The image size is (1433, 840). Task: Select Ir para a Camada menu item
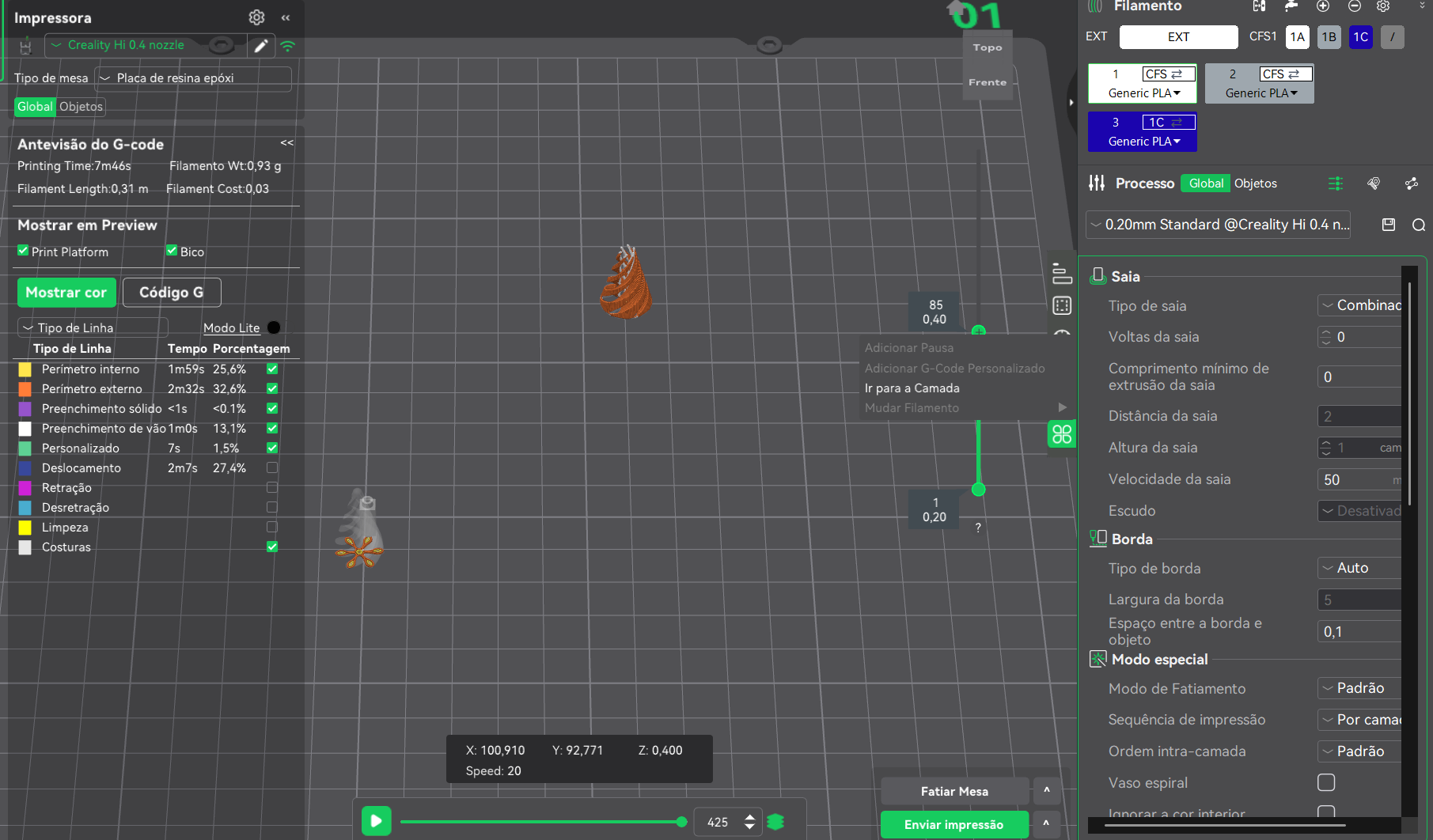[x=912, y=388]
